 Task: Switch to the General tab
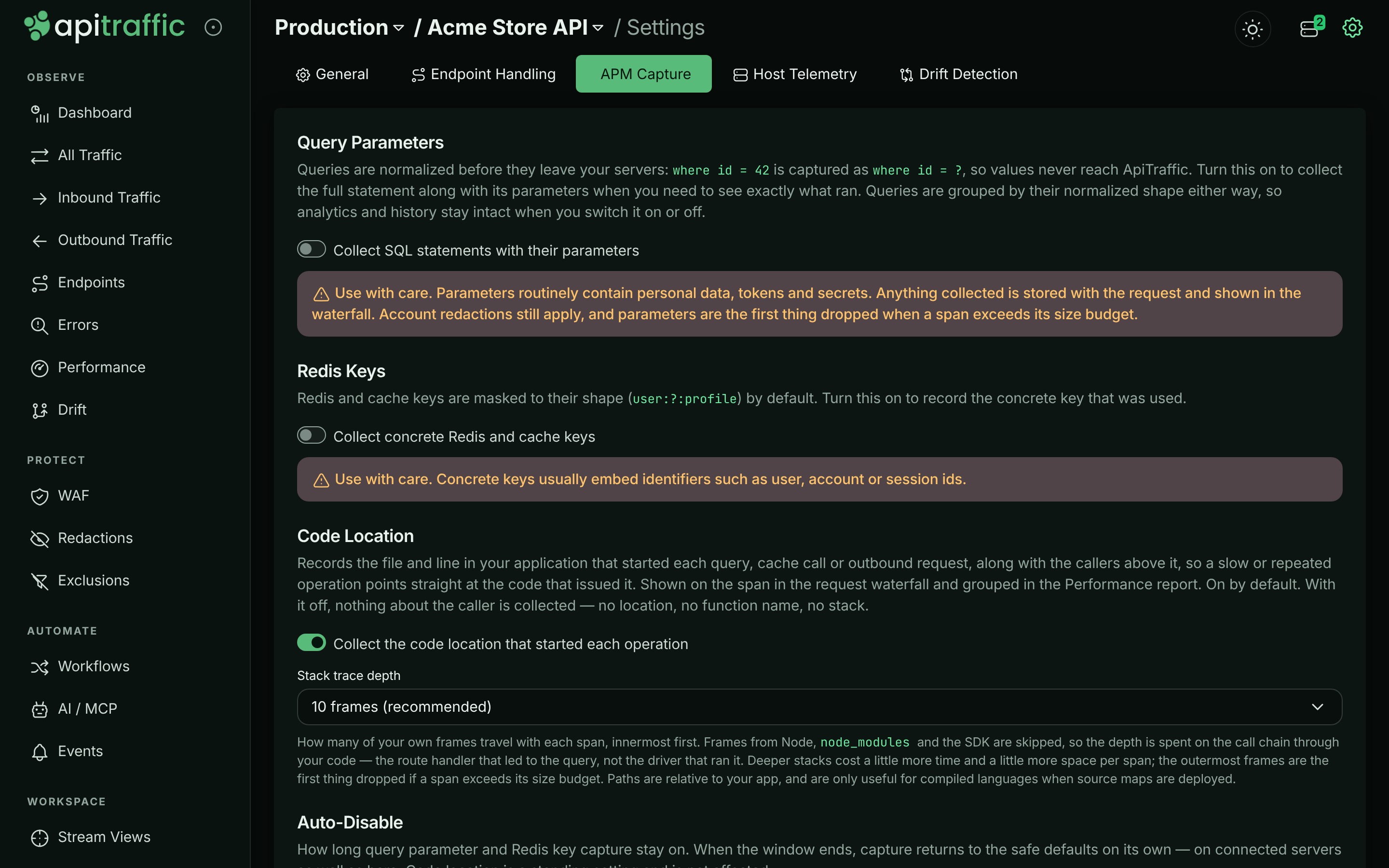click(x=332, y=74)
